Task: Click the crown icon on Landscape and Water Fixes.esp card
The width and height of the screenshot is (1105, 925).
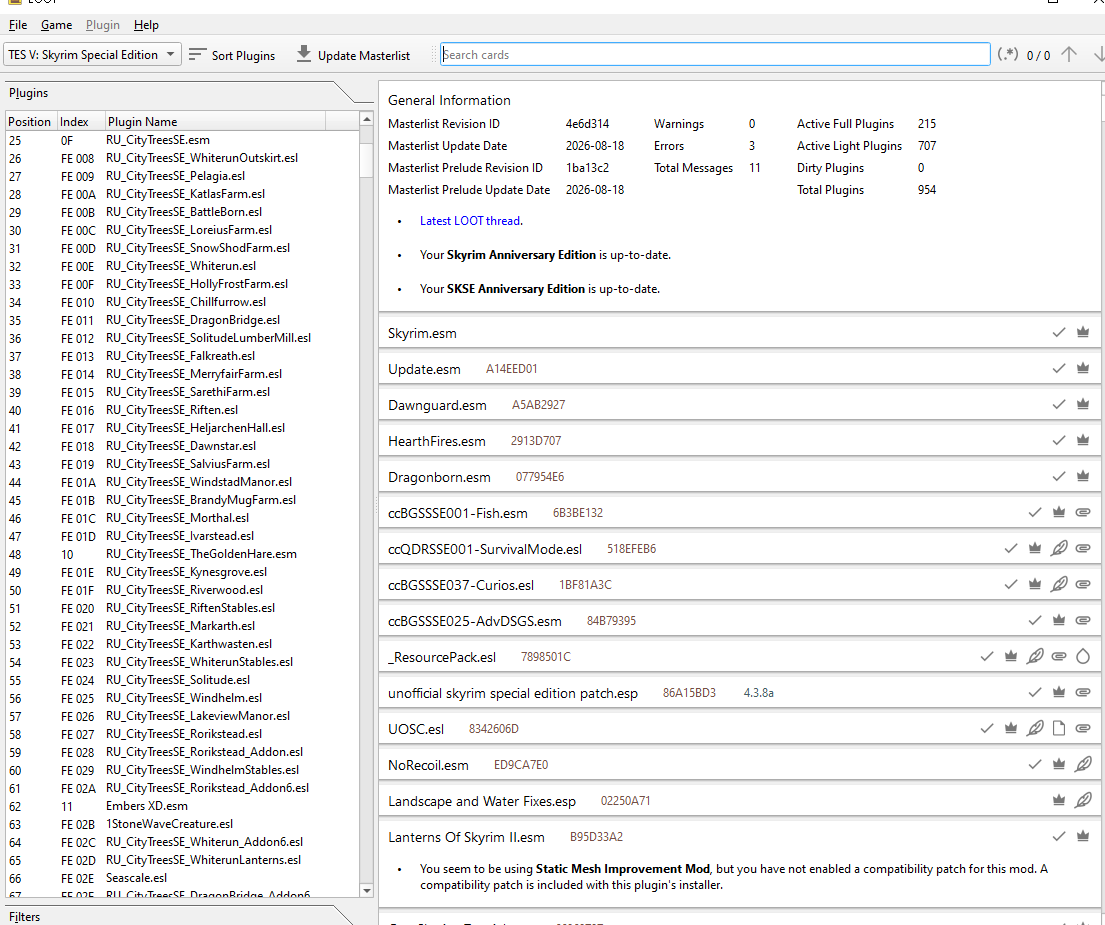Action: (x=1058, y=800)
